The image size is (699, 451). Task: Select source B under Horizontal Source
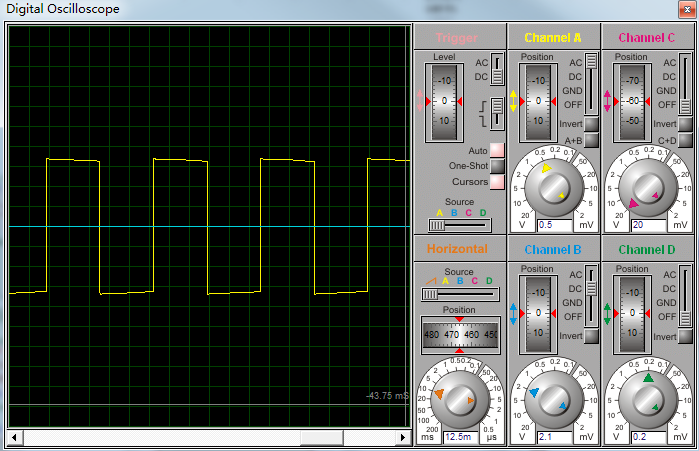(x=460, y=281)
